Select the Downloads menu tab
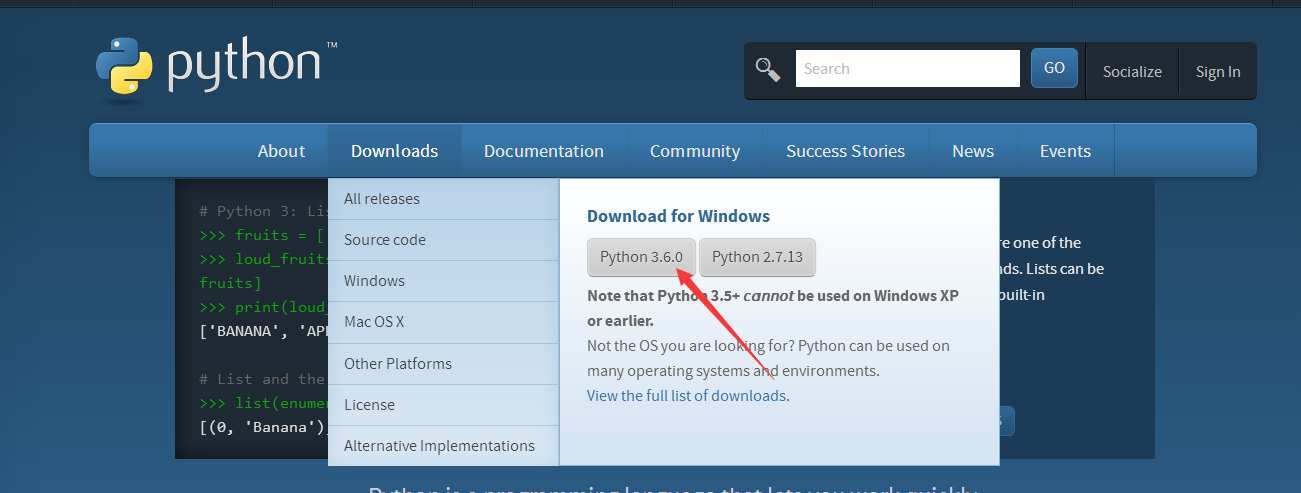This screenshot has width=1301, height=493. (x=394, y=151)
